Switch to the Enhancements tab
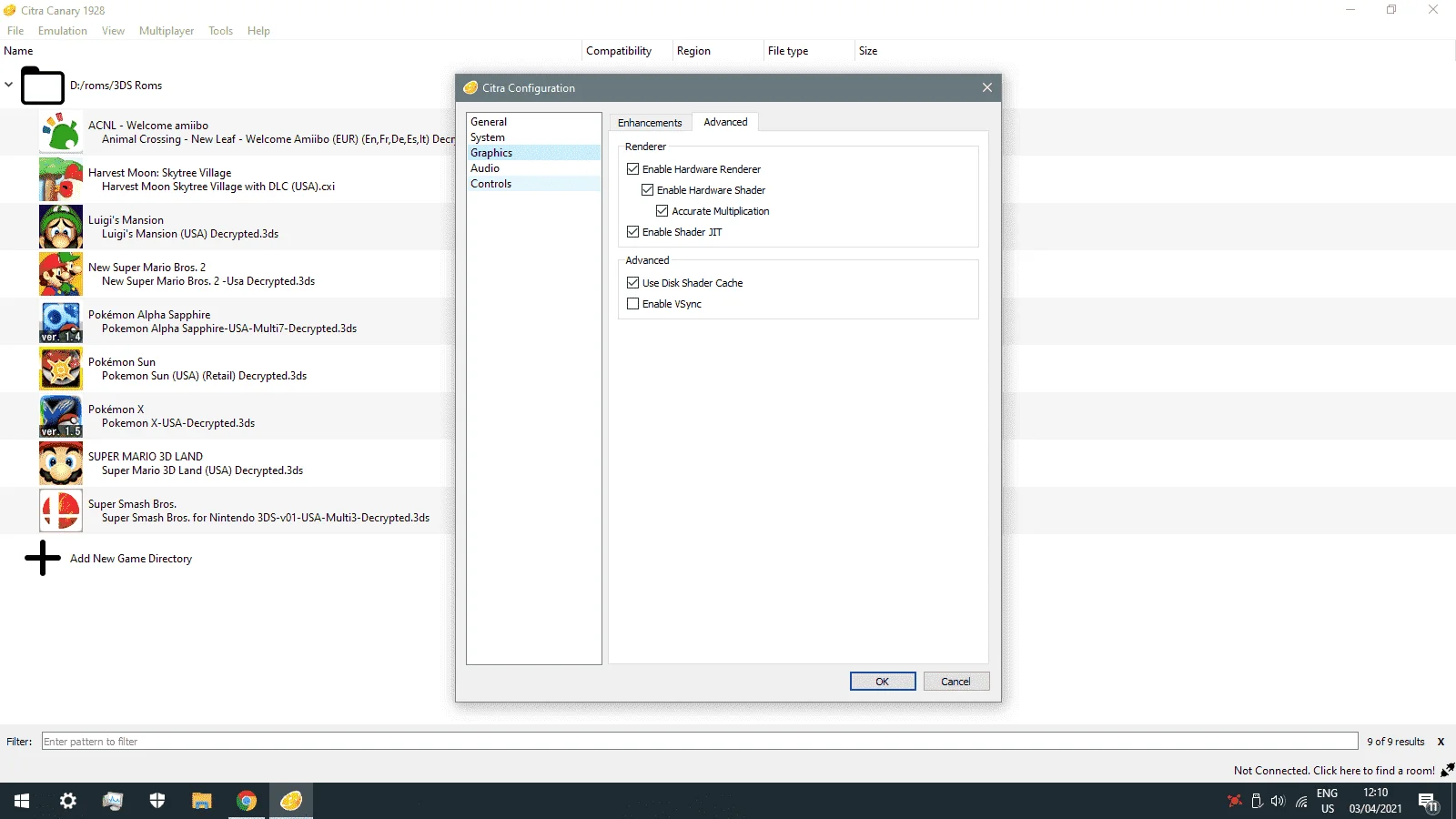The image size is (1456, 819). coord(650,123)
